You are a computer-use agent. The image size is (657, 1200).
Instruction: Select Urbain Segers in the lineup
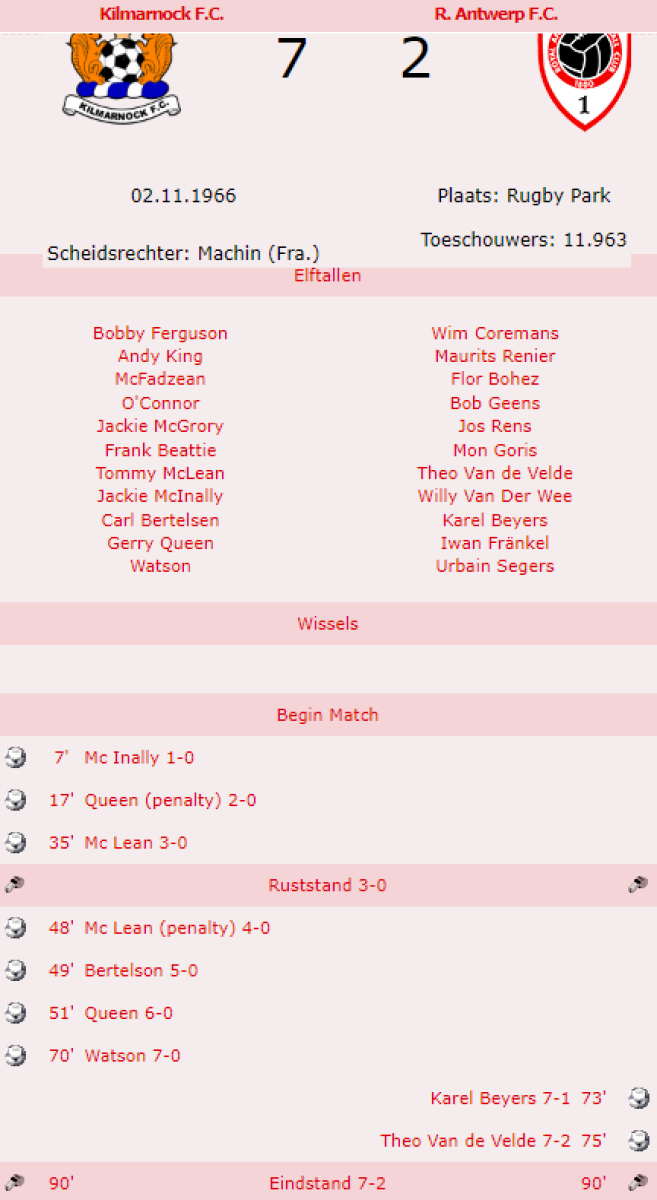[495, 566]
